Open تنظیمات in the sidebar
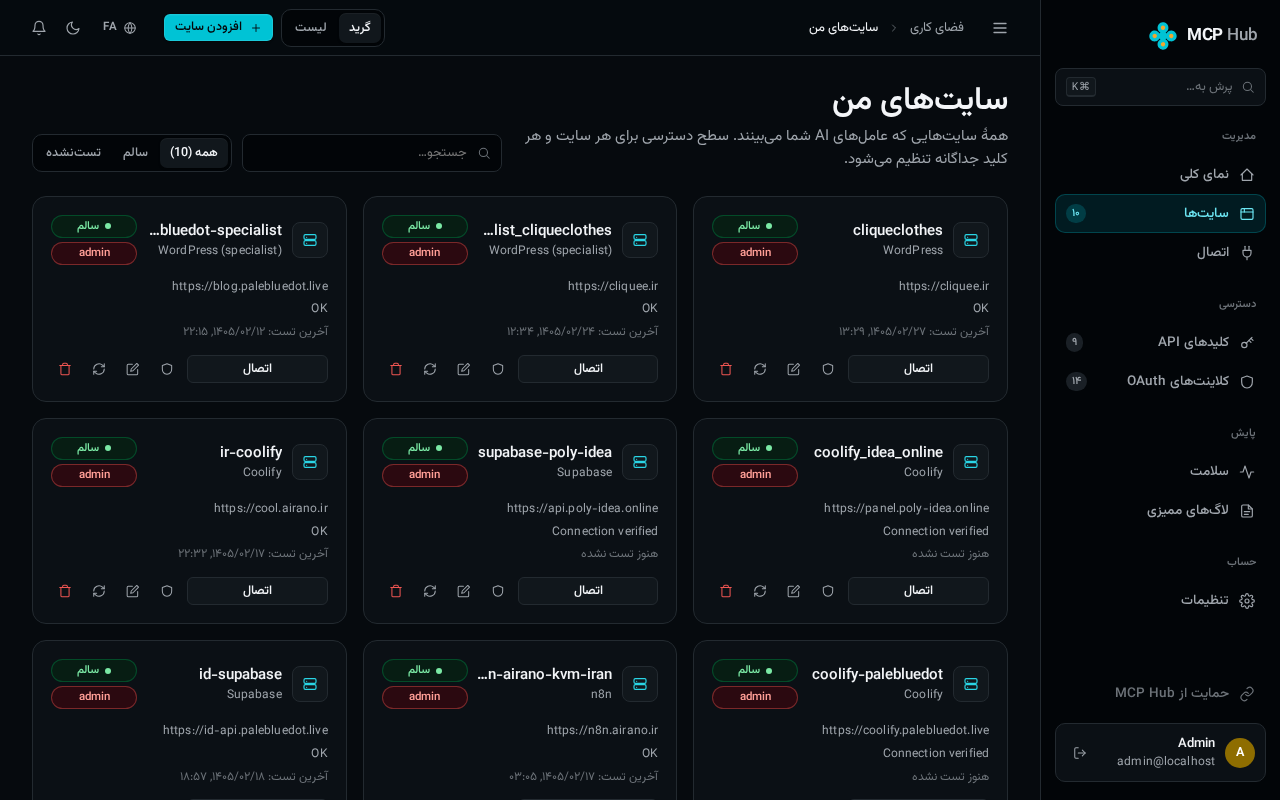The height and width of the screenshot is (800, 1280). [1160, 600]
